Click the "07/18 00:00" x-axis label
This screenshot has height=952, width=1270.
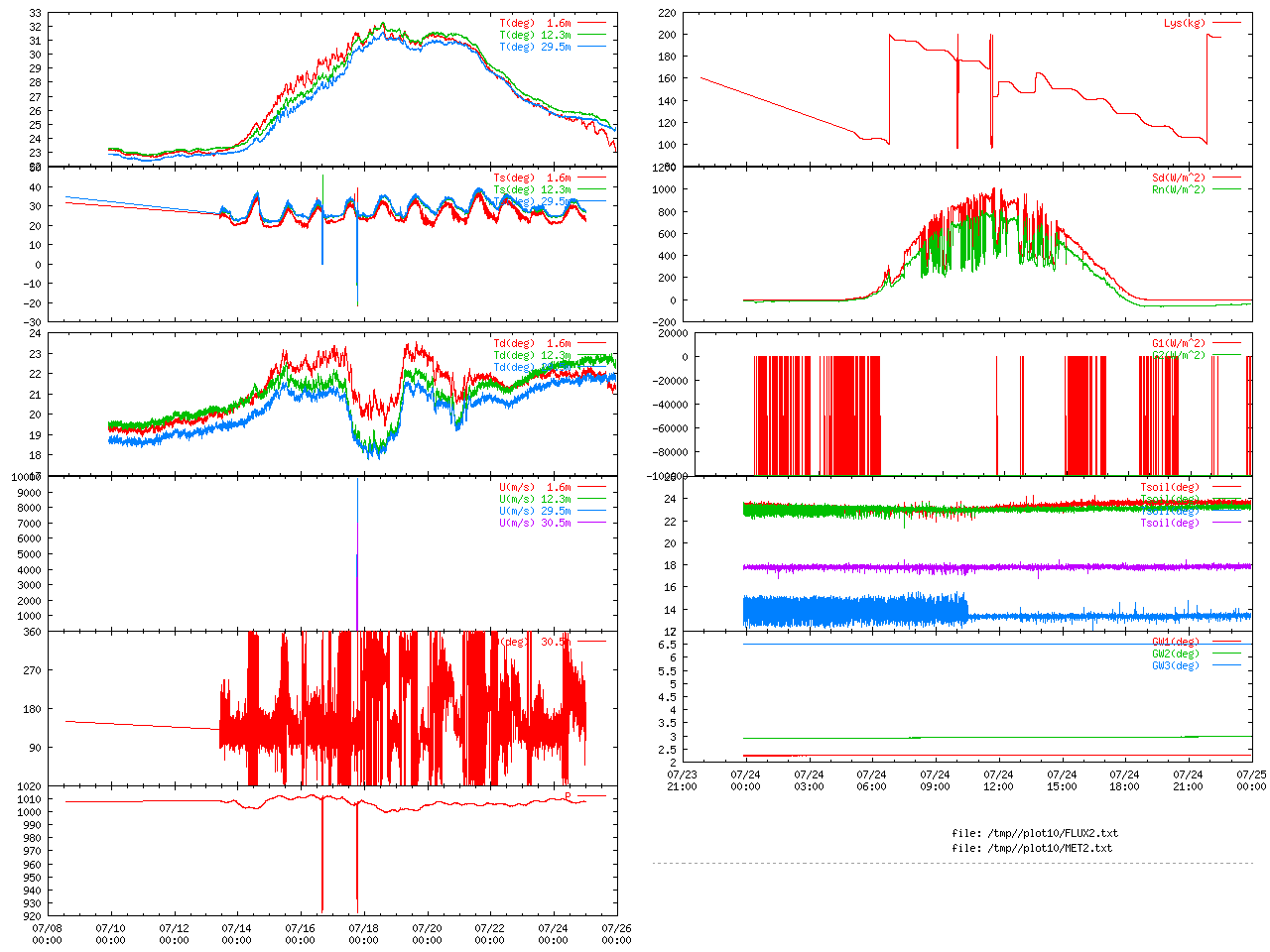tap(363, 935)
